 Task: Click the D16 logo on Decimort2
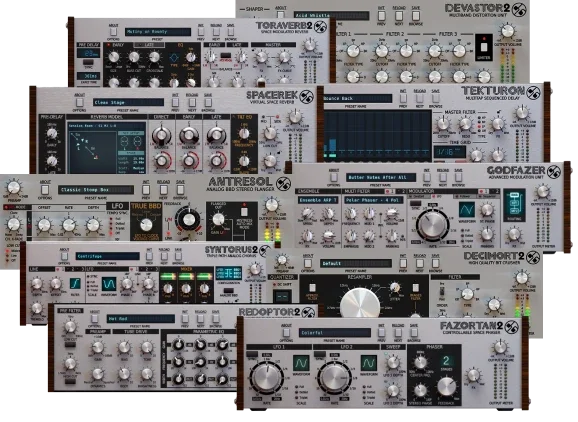point(533,258)
